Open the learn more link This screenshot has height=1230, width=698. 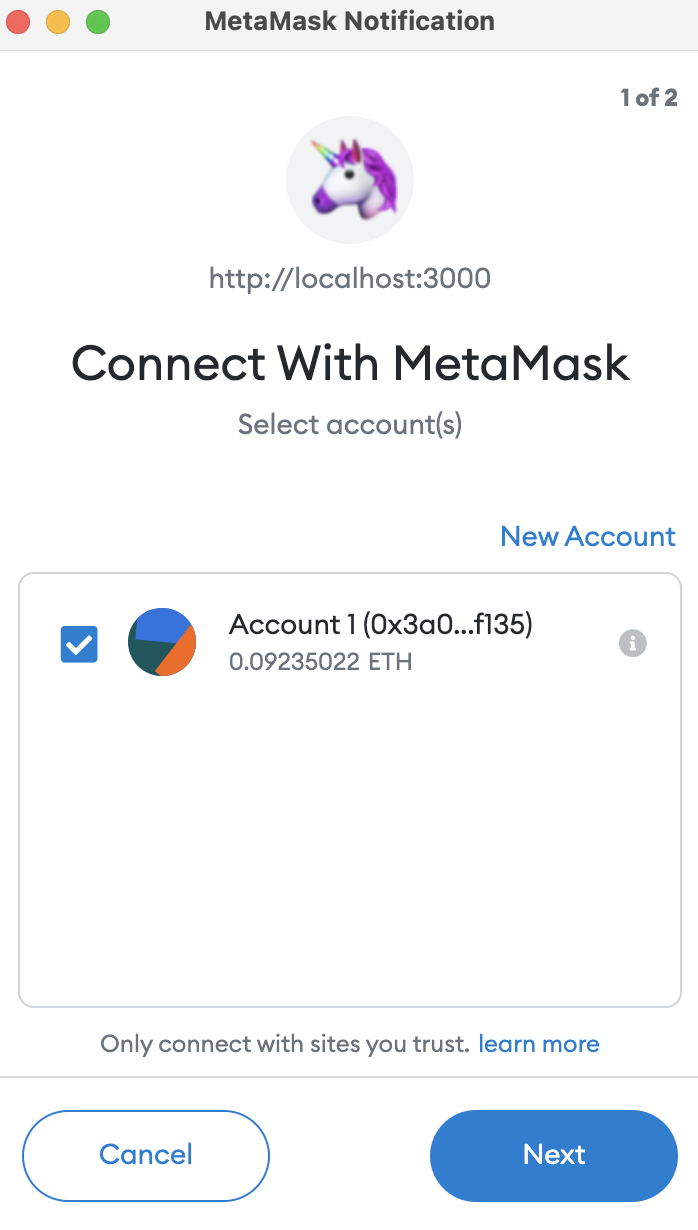539,1044
